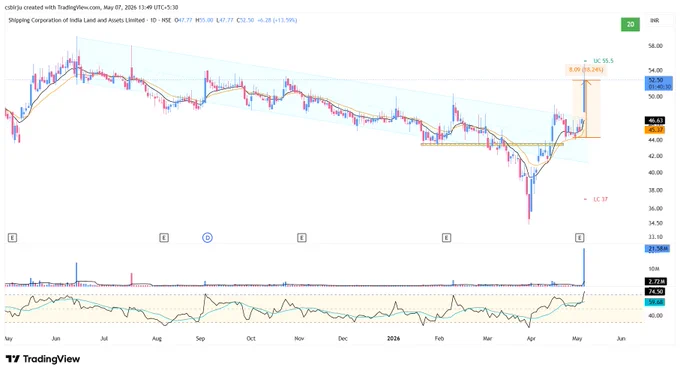Select the 8.09 (18.24%) price range label

click(586, 69)
